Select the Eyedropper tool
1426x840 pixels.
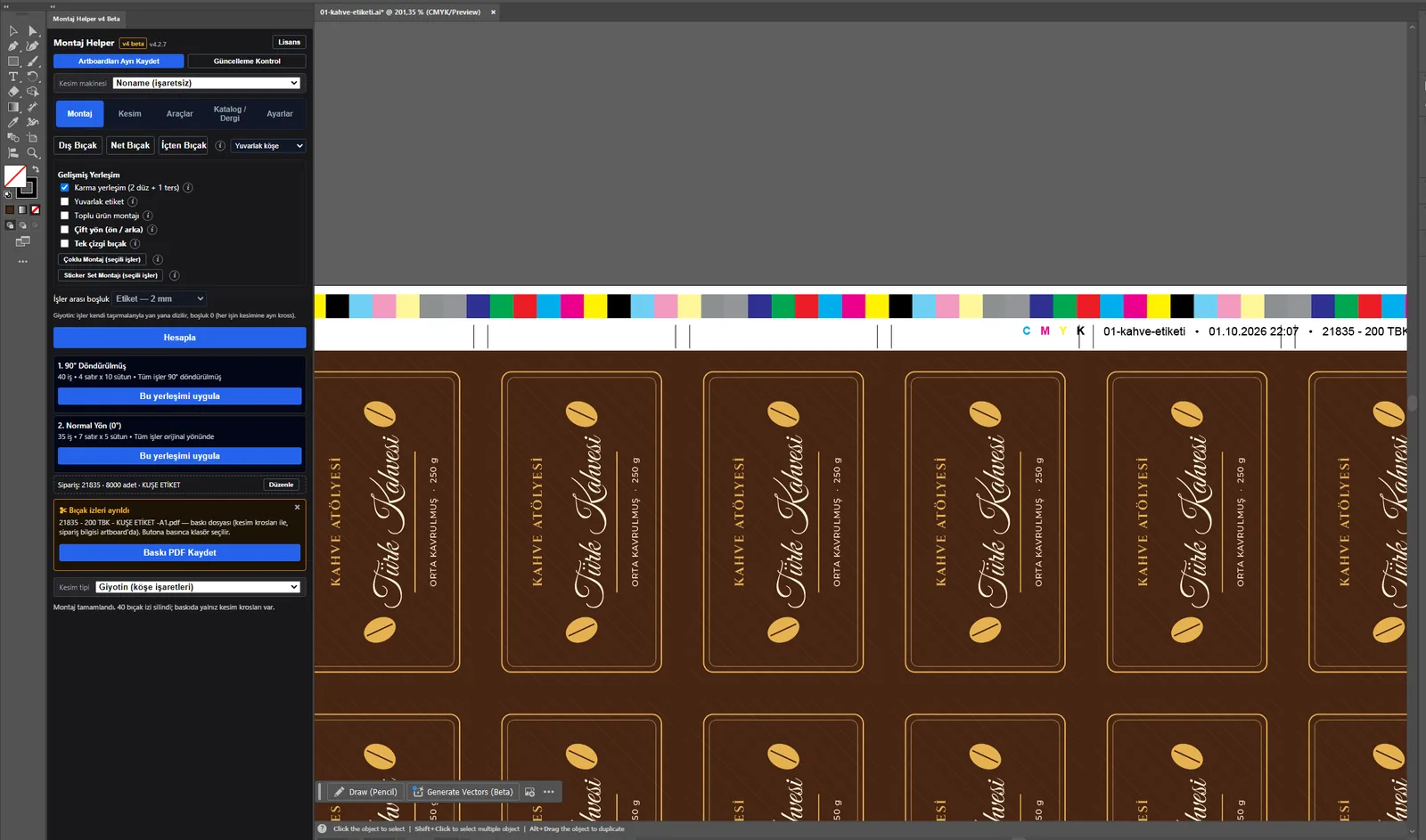coord(13,122)
